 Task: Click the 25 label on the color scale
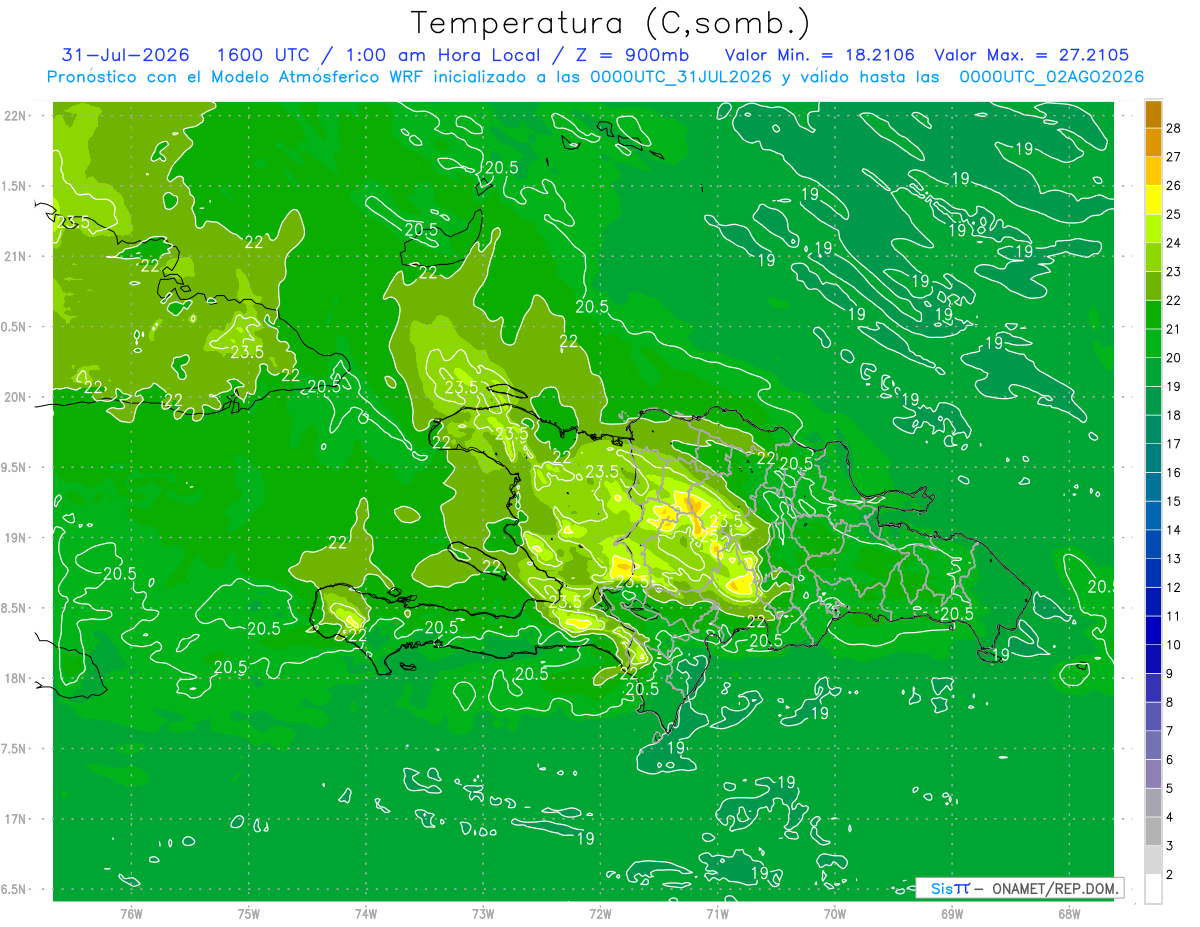point(1174,214)
